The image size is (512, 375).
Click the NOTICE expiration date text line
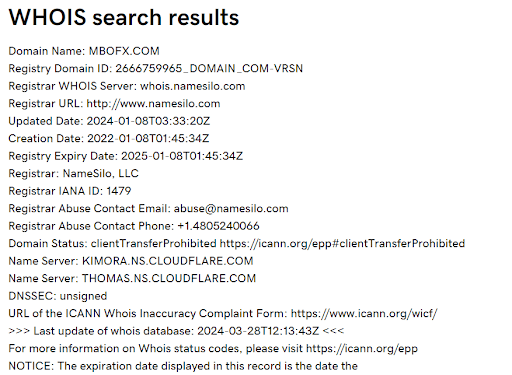point(183,366)
